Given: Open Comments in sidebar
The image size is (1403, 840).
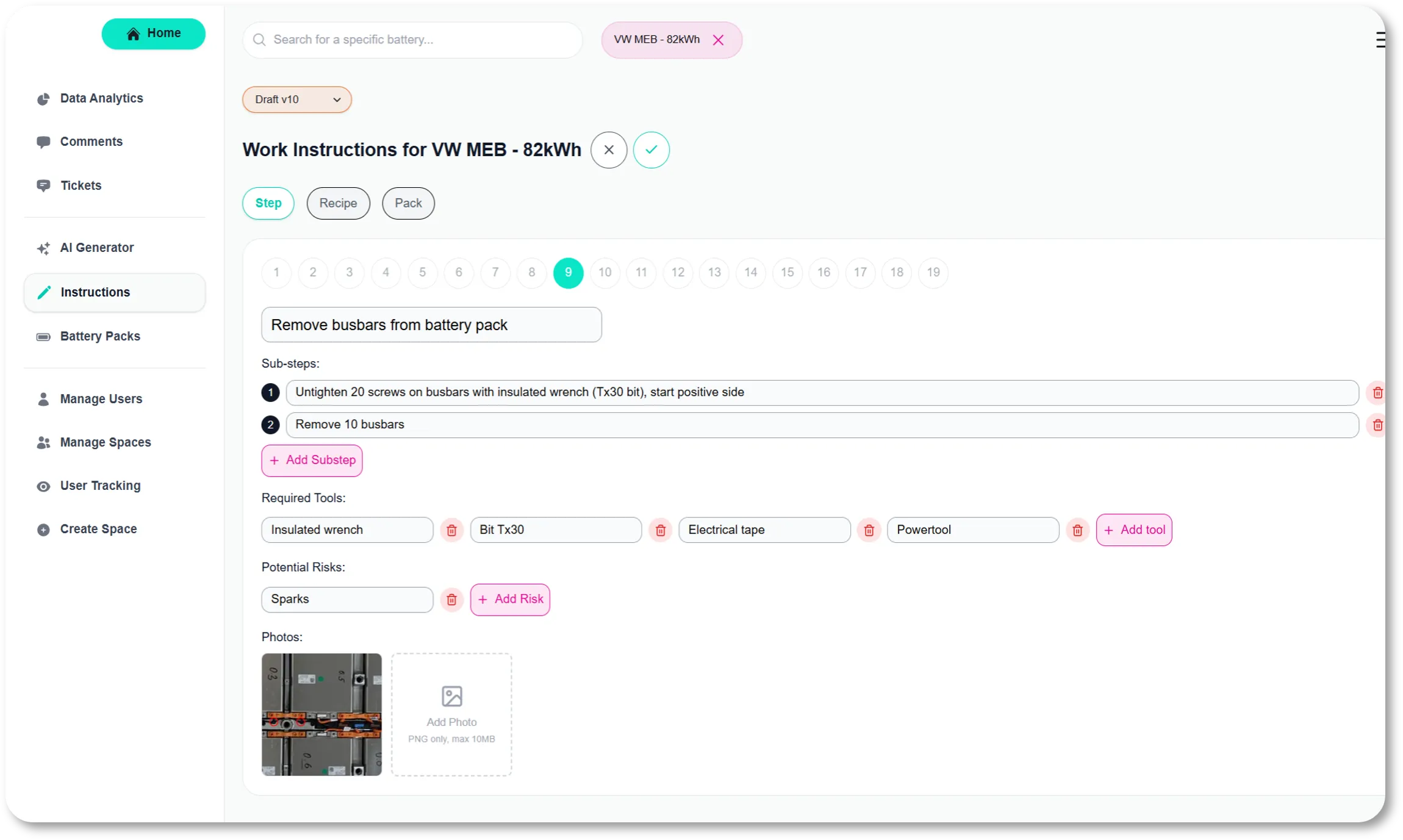Looking at the screenshot, I should 80,142.
